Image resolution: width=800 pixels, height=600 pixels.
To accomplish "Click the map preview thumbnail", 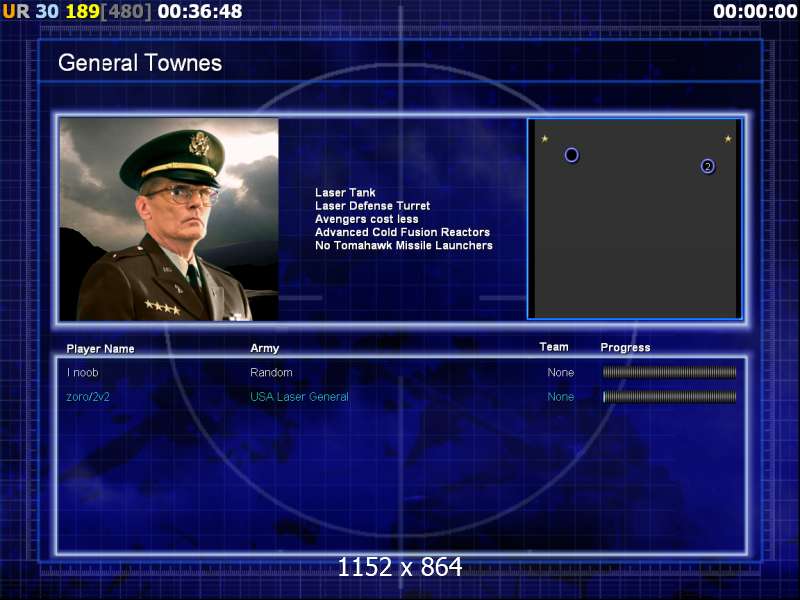I will [x=635, y=219].
